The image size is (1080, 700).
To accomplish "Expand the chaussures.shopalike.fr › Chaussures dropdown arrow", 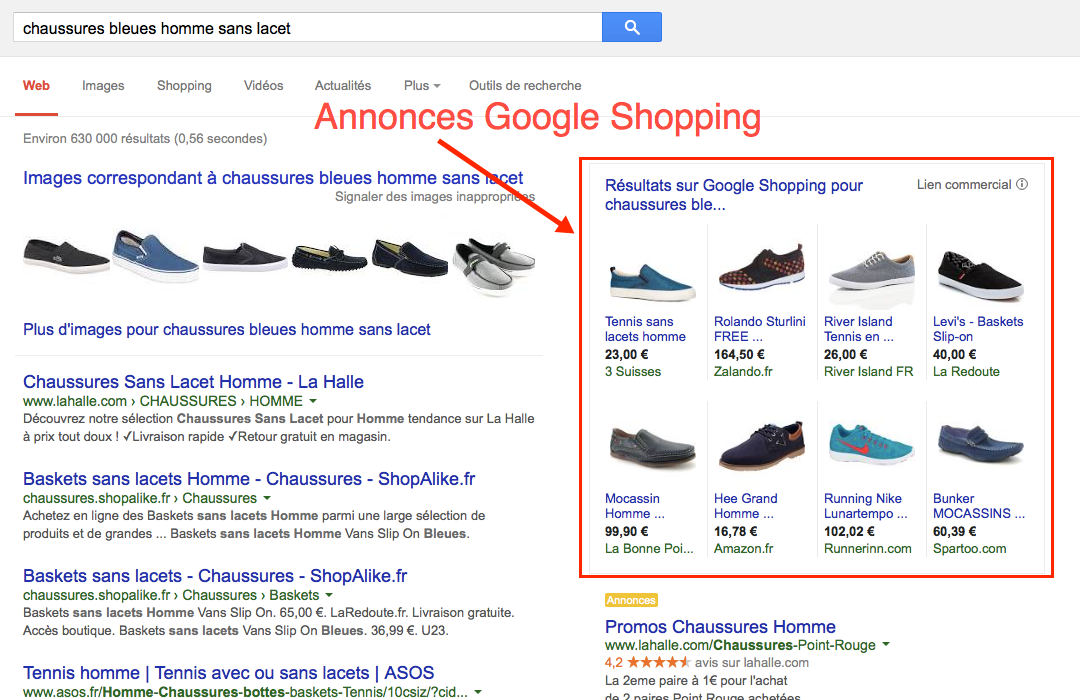I will click(267, 498).
